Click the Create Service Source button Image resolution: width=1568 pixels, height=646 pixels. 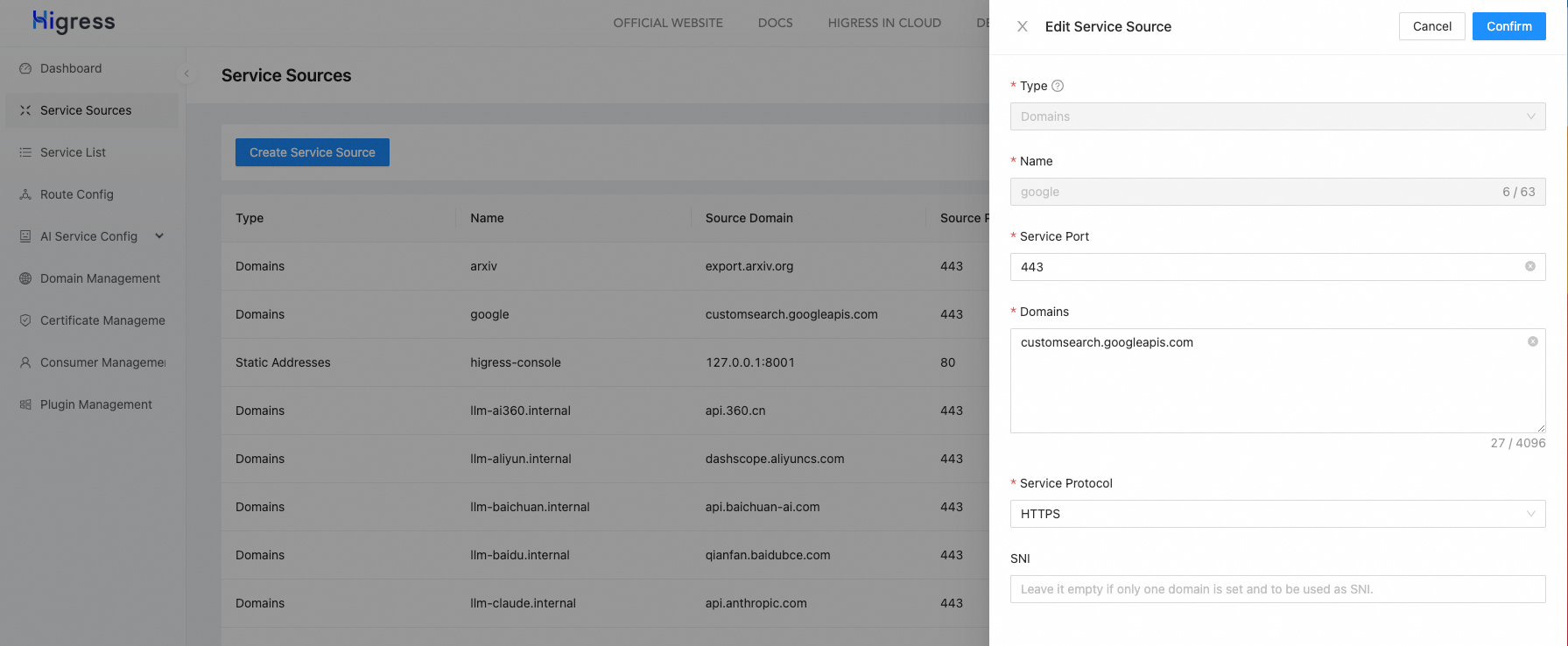(312, 152)
